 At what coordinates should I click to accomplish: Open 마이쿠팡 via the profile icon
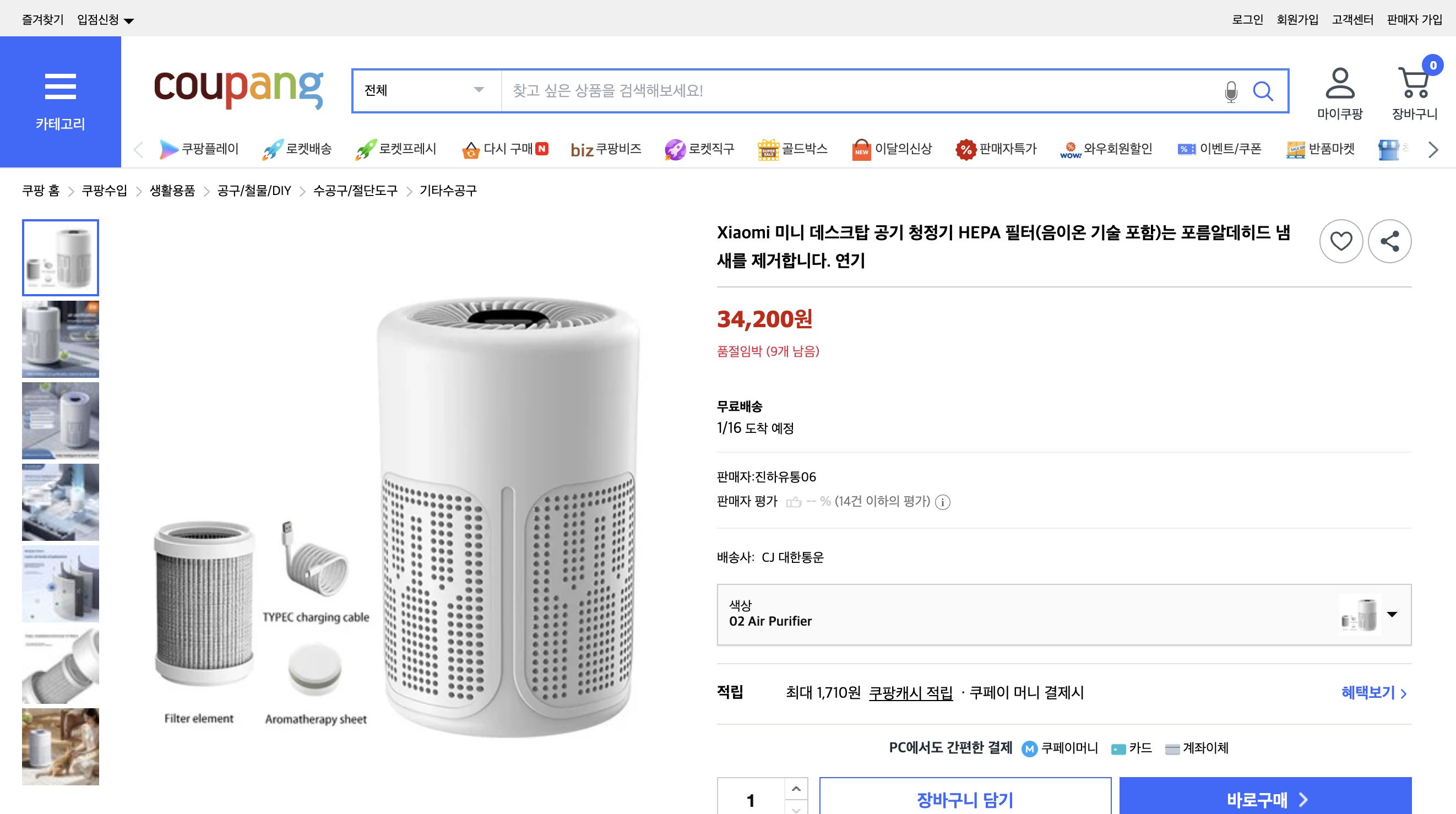pyautogui.click(x=1341, y=88)
